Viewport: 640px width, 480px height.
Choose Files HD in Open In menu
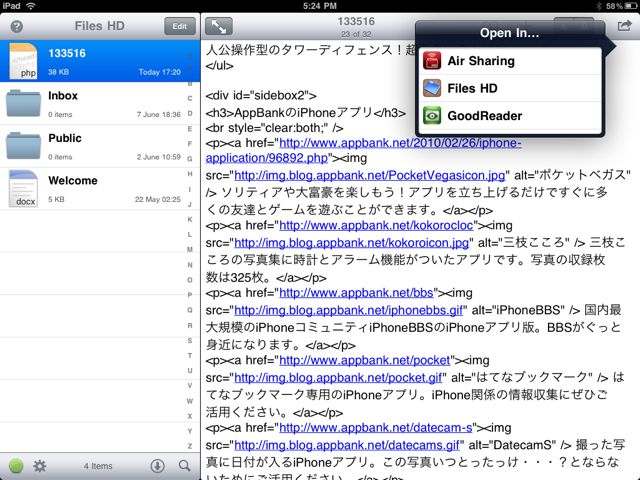coord(510,88)
